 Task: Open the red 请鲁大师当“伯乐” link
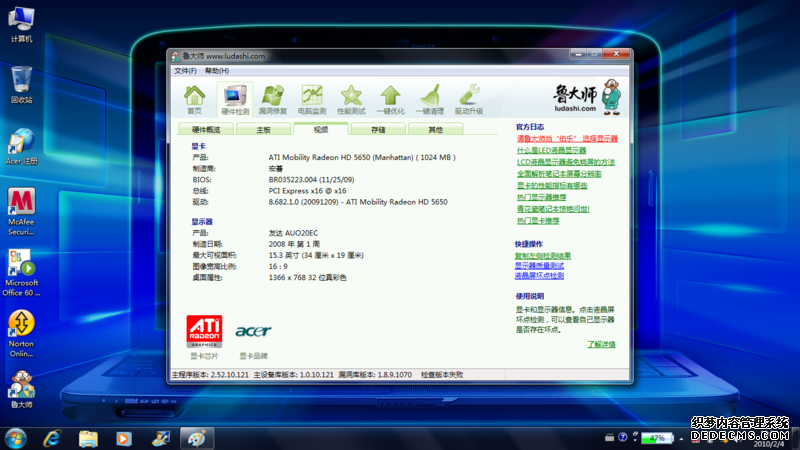click(567, 139)
